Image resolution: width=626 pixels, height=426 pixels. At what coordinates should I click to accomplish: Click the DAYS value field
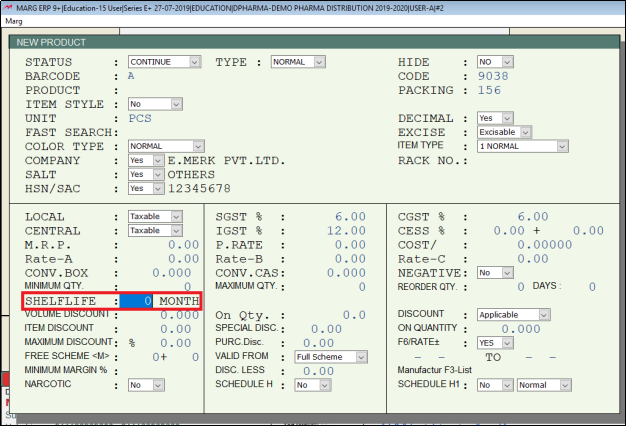[592, 287]
